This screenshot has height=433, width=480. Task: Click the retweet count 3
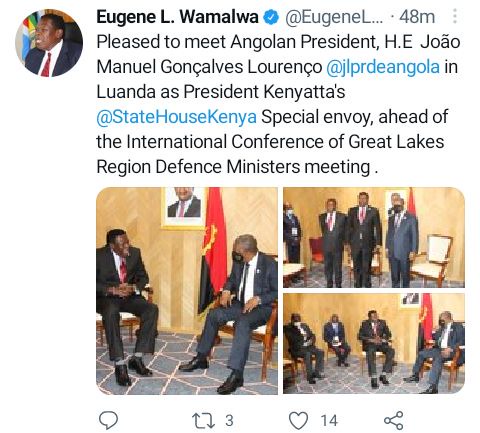click(229, 421)
